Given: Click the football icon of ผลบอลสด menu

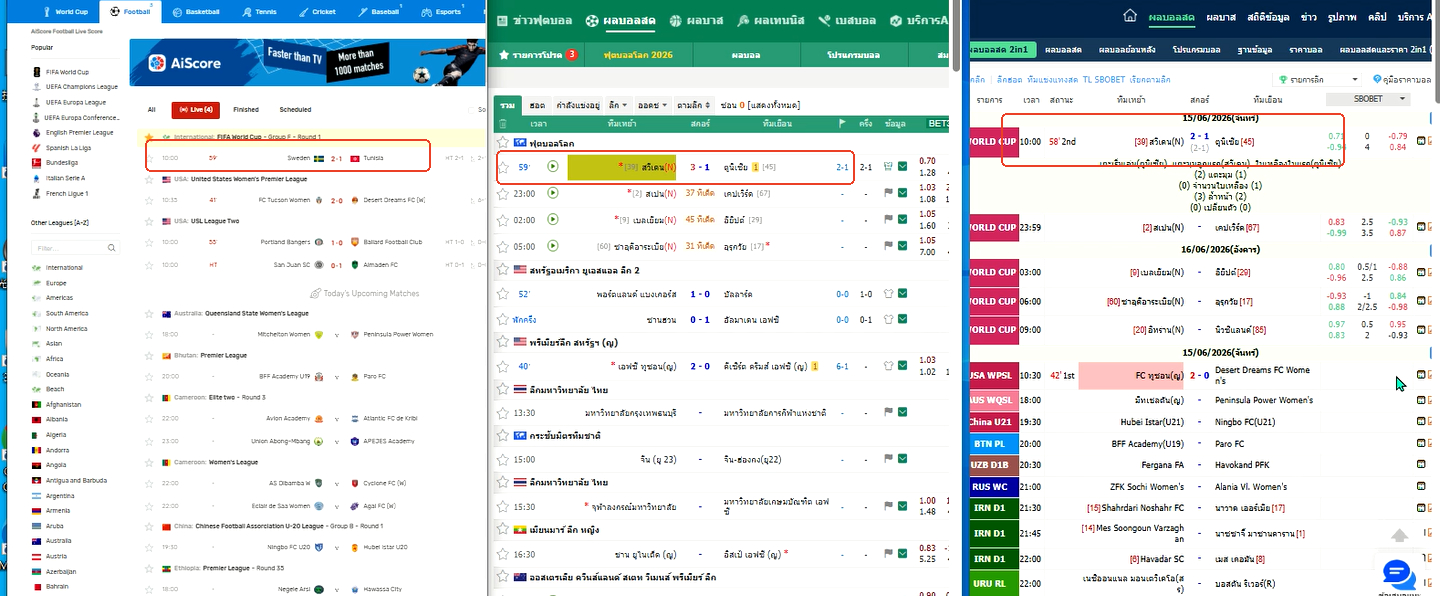Looking at the screenshot, I should point(593,20).
